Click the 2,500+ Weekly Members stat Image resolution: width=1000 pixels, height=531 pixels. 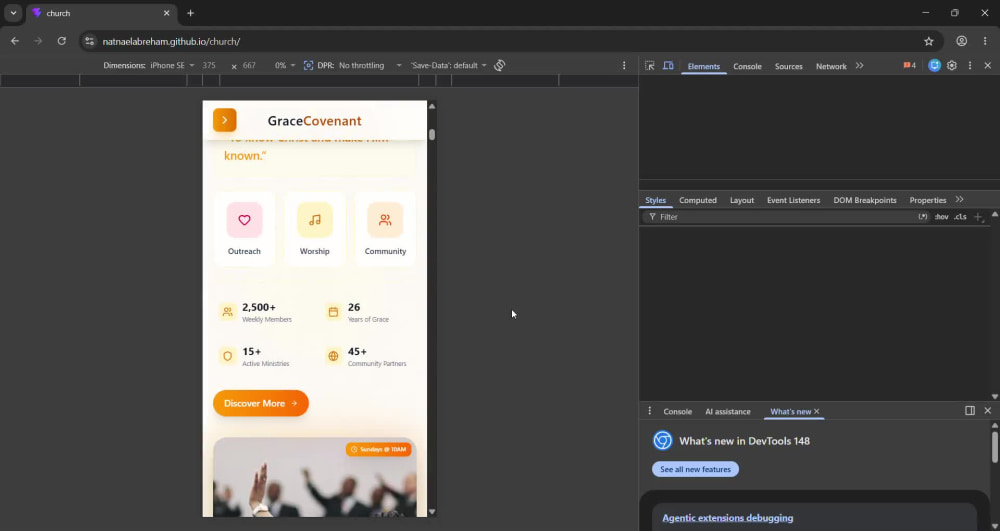click(x=256, y=312)
